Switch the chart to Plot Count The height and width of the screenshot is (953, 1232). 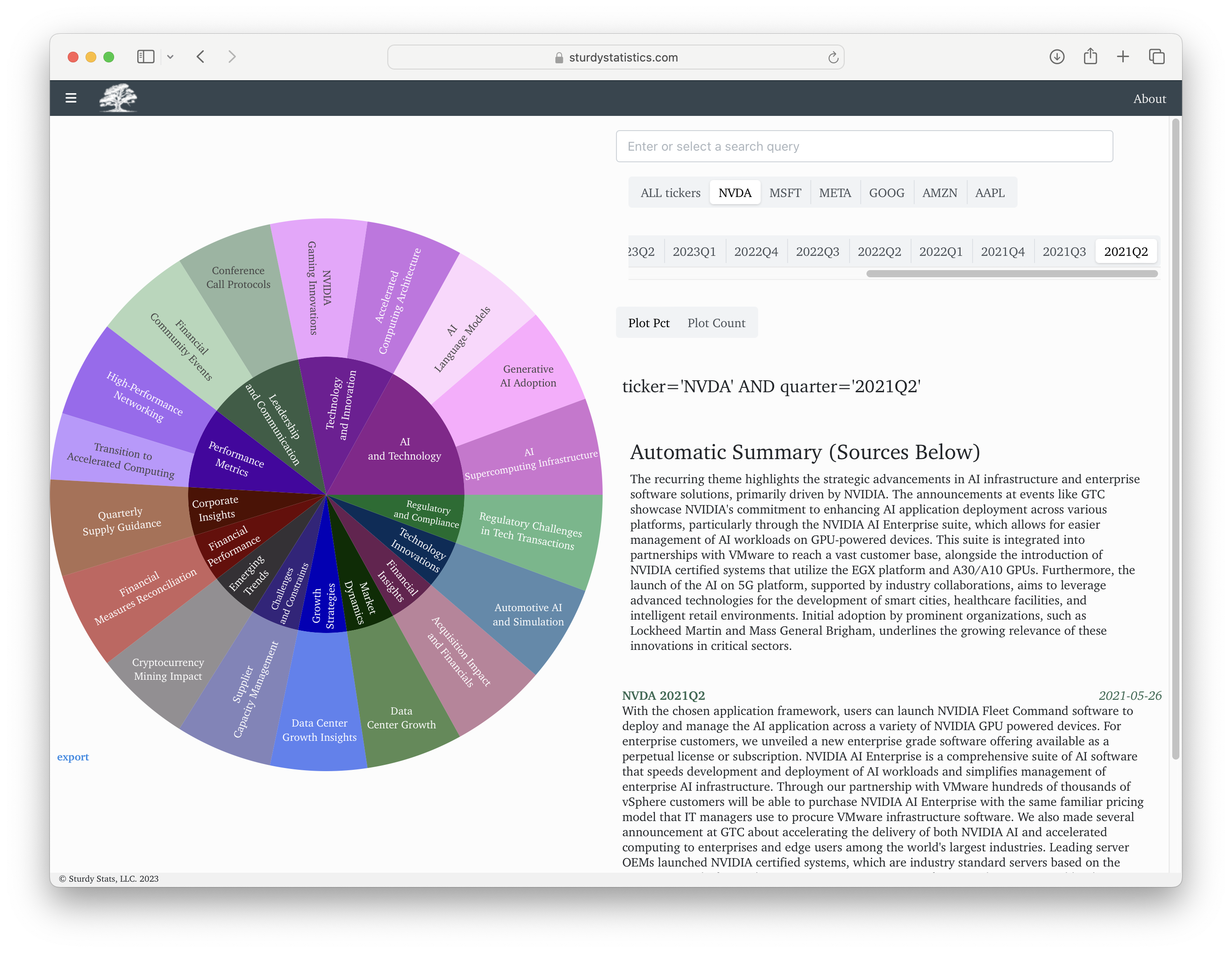(x=716, y=323)
